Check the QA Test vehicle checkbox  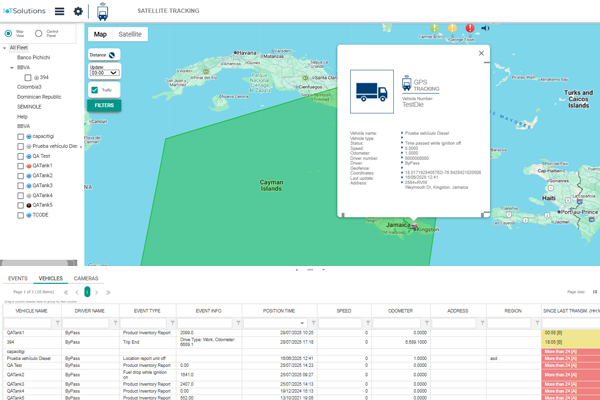point(20,157)
